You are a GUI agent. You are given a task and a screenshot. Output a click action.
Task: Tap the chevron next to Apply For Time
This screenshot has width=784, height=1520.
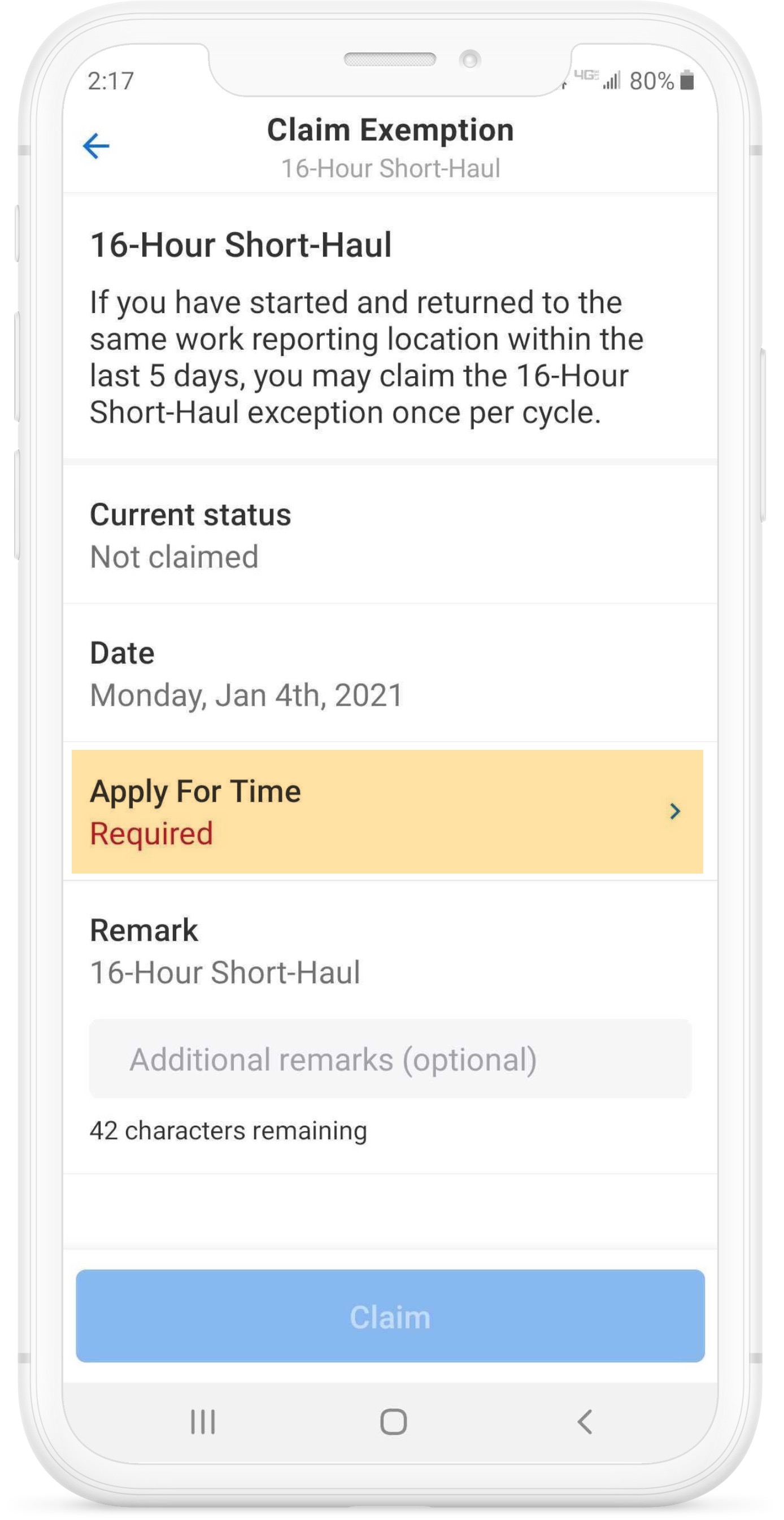click(676, 812)
